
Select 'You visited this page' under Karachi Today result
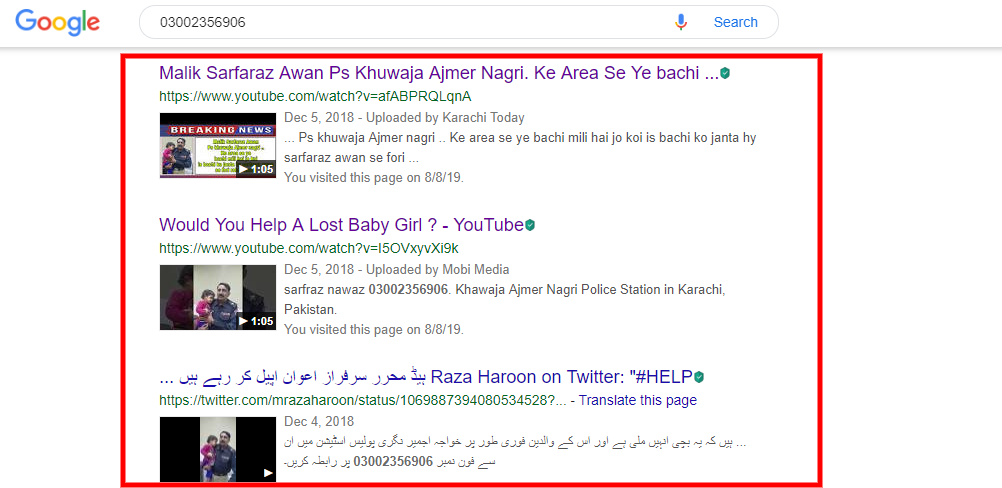pyautogui.click(x=374, y=178)
